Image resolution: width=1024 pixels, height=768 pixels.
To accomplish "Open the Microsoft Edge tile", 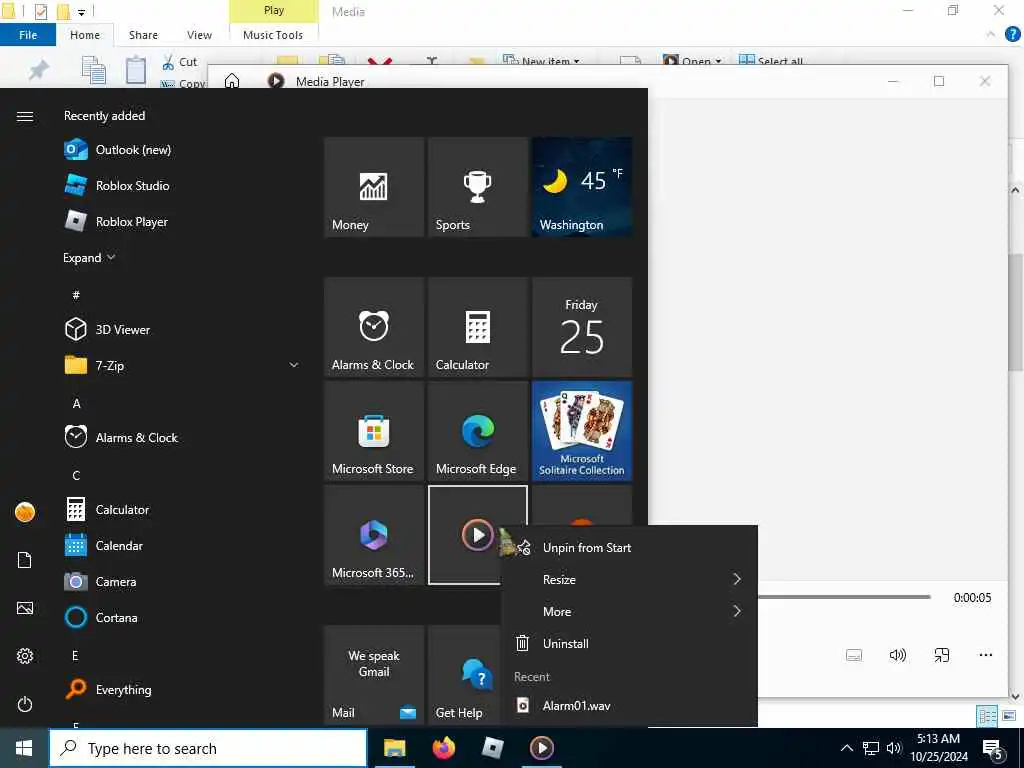I will 478,431.
